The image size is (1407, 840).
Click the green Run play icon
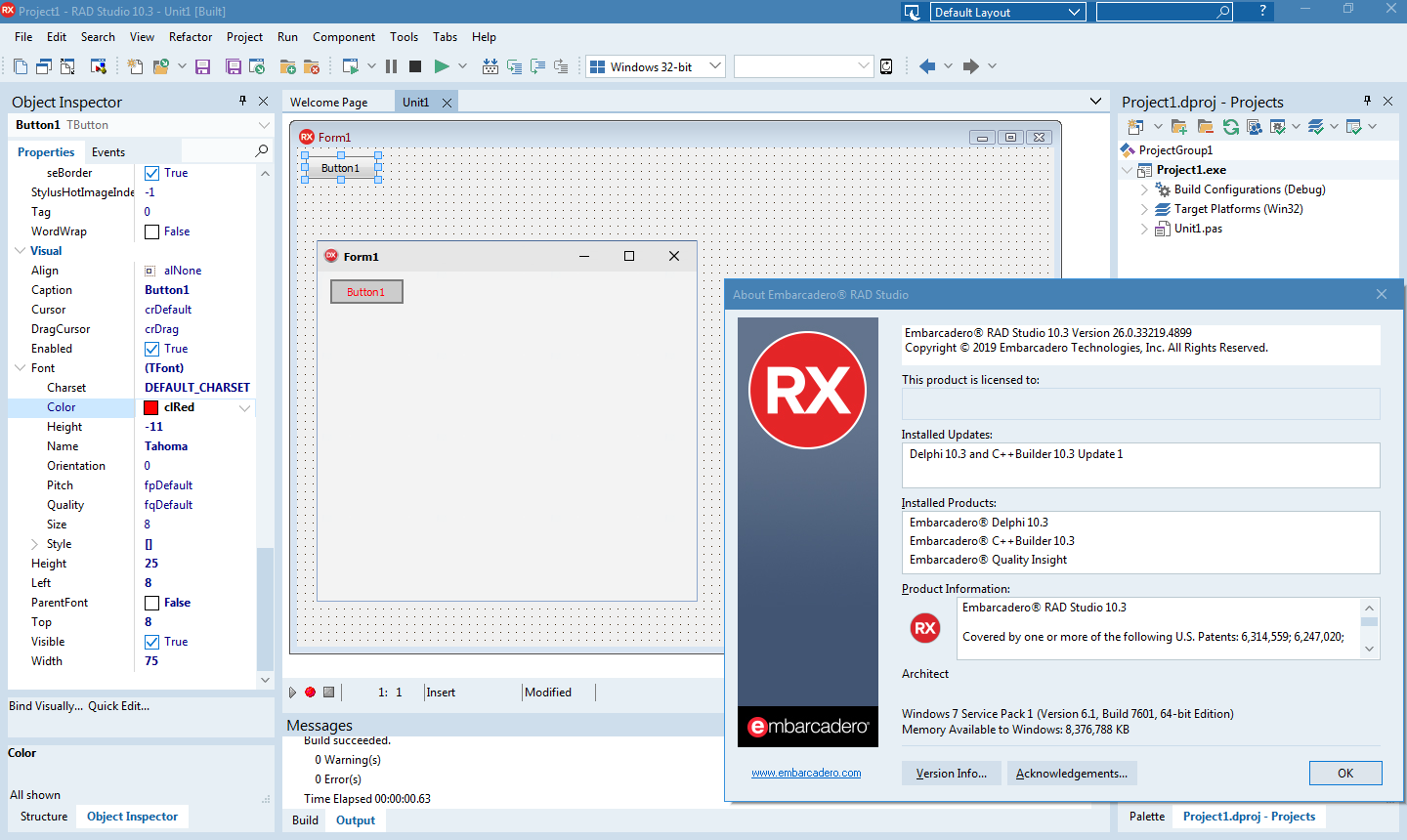(x=442, y=66)
